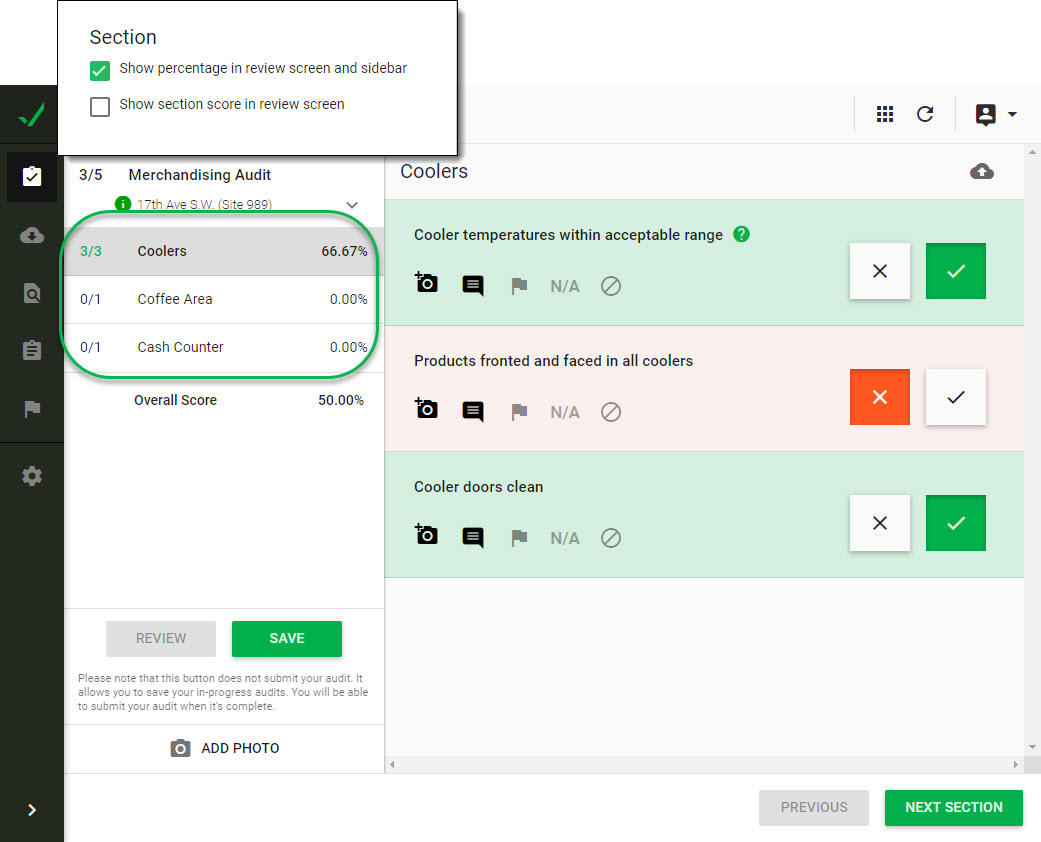Click the horizontal scrollbar left arrow

pyautogui.click(x=392, y=764)
